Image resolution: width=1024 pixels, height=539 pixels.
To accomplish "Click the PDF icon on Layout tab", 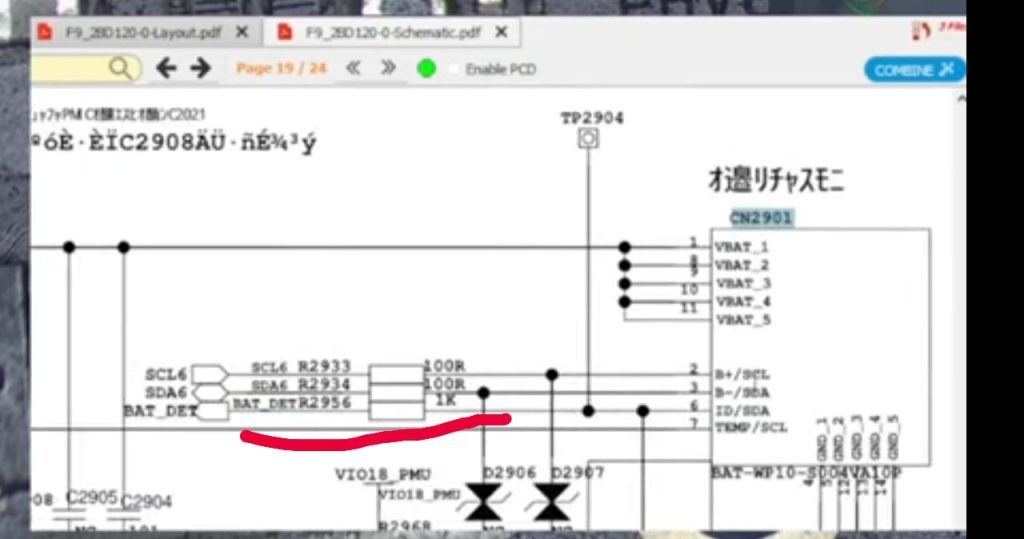I will pyautogui.click(x=44, y=32).
